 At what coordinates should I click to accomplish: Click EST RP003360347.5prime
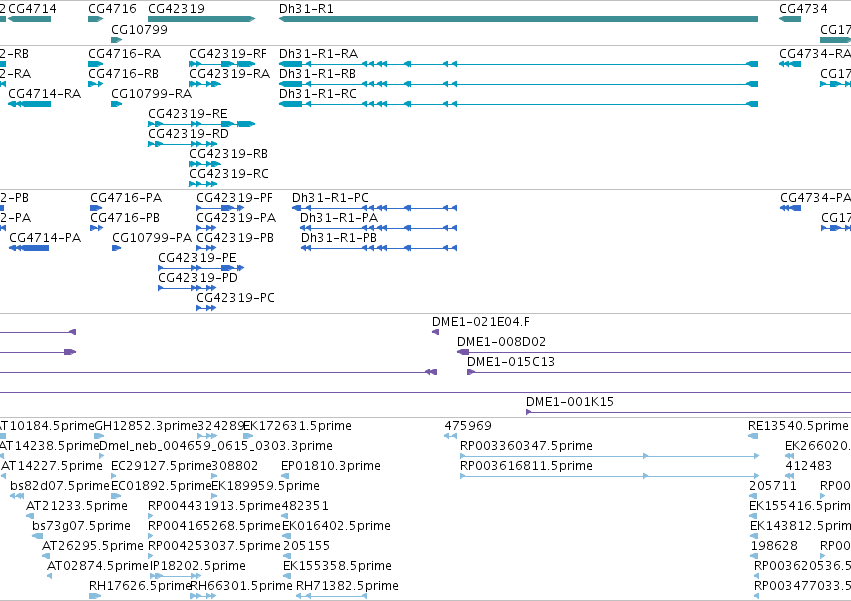(526, 446)
